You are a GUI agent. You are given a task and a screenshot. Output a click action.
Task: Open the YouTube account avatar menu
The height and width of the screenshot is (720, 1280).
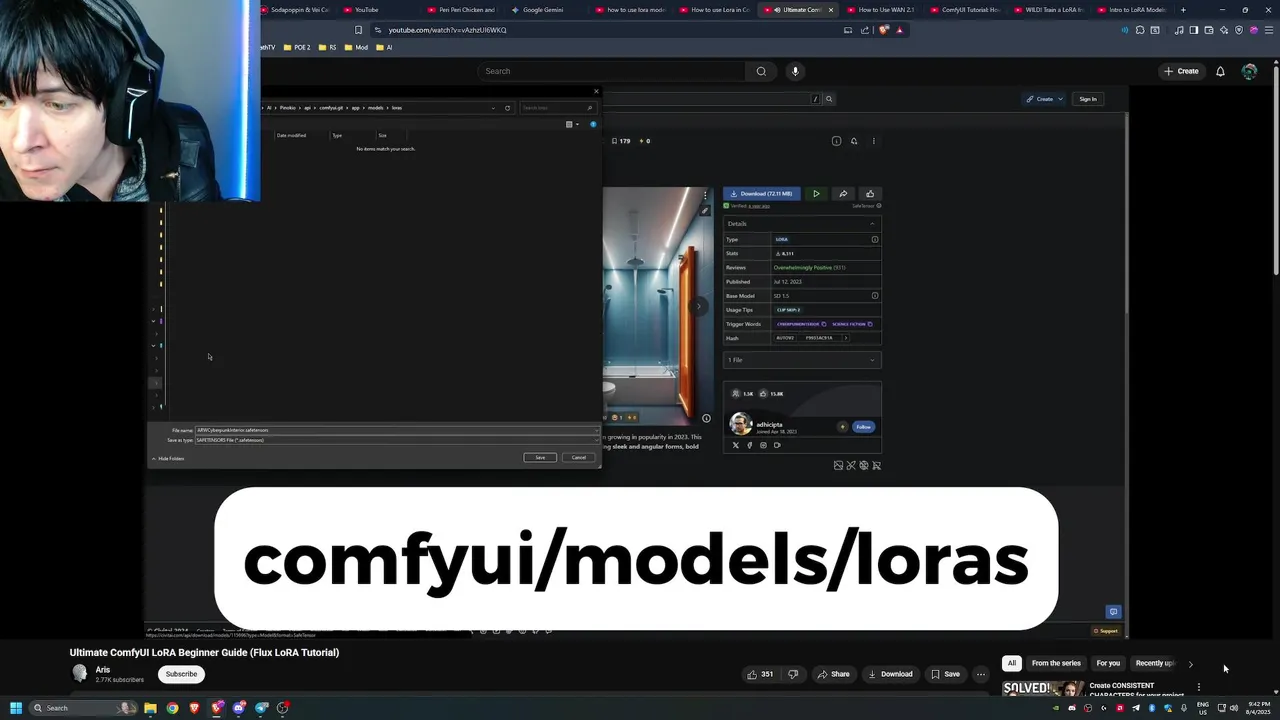pos(1249,71)
